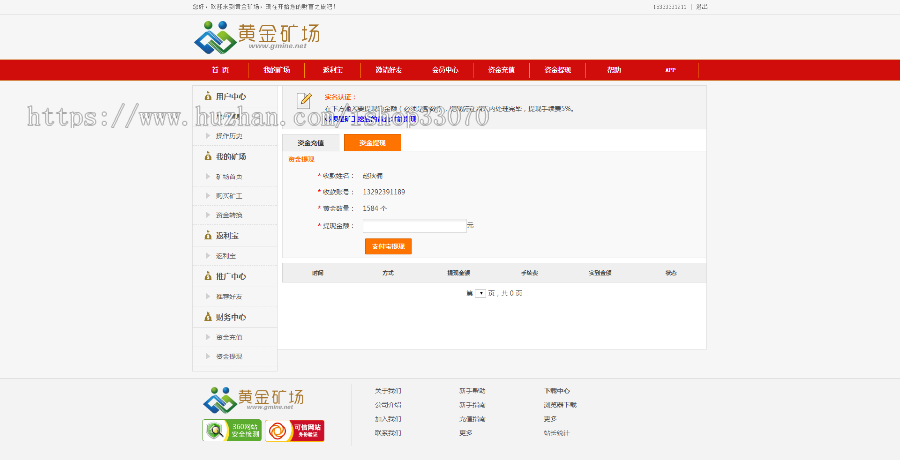Click the arrow beside 购买矿工
This screenshot has width=900, height=460.
click(208, 196)
